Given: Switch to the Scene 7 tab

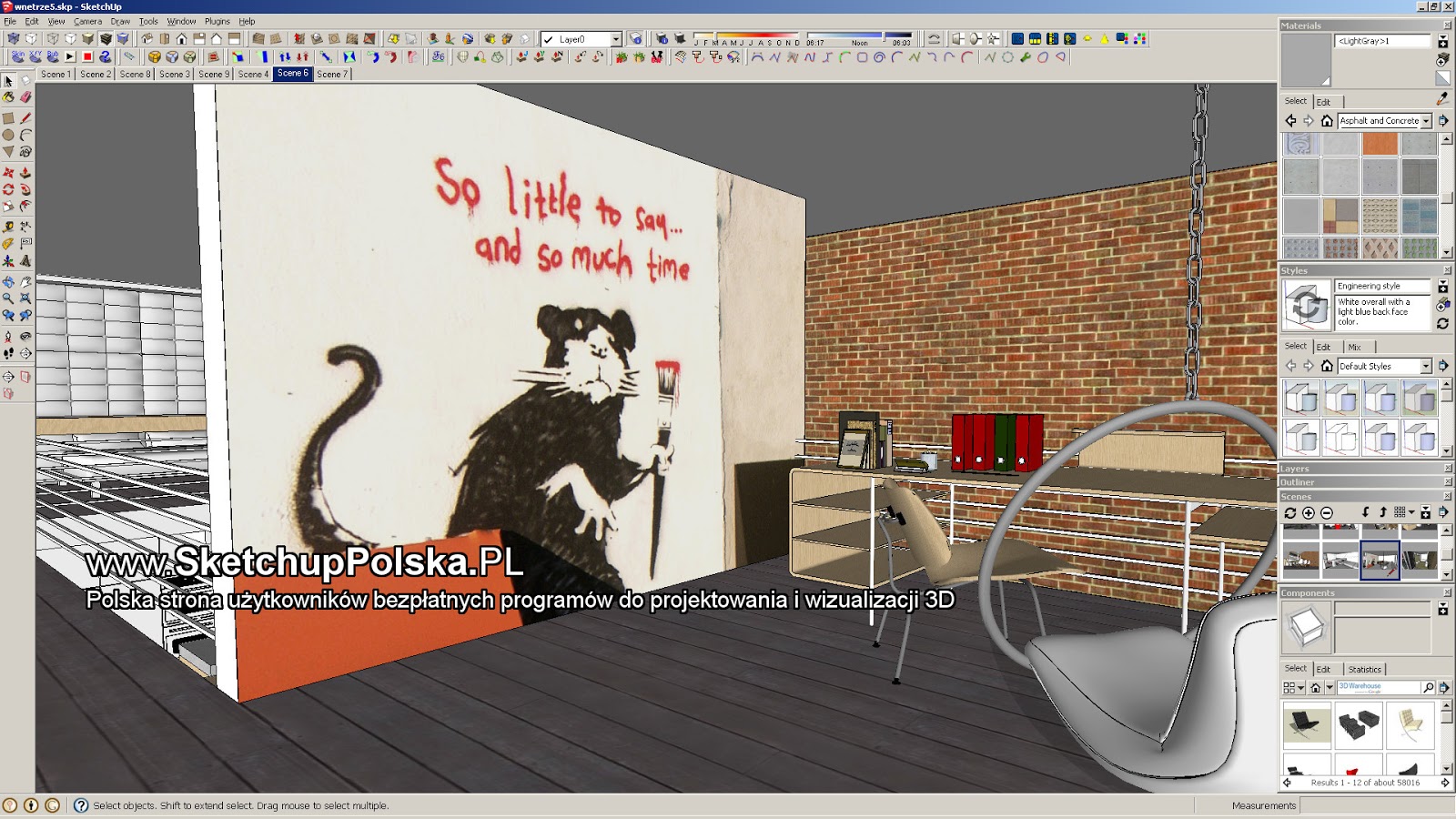Looking at the screenshot, I should point(332,74).
